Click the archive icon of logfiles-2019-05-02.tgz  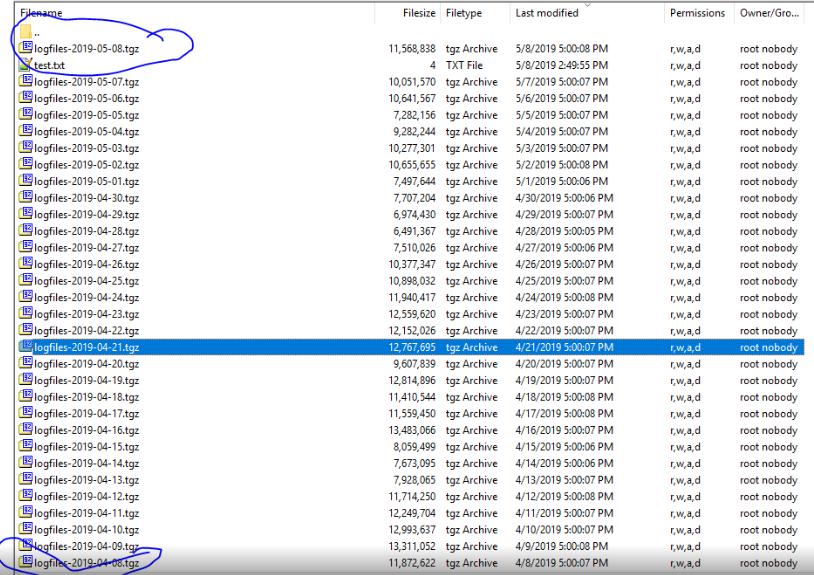25,164
